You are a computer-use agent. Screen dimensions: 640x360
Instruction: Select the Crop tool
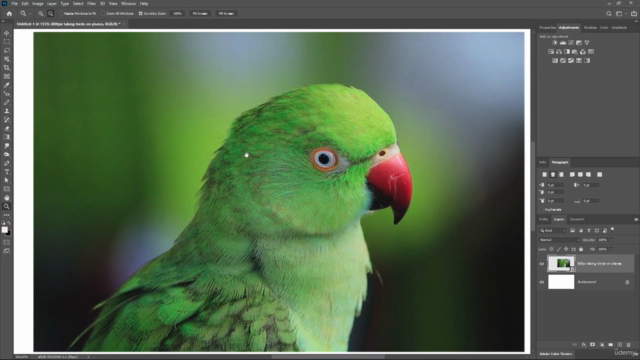[x=7, y=68]
